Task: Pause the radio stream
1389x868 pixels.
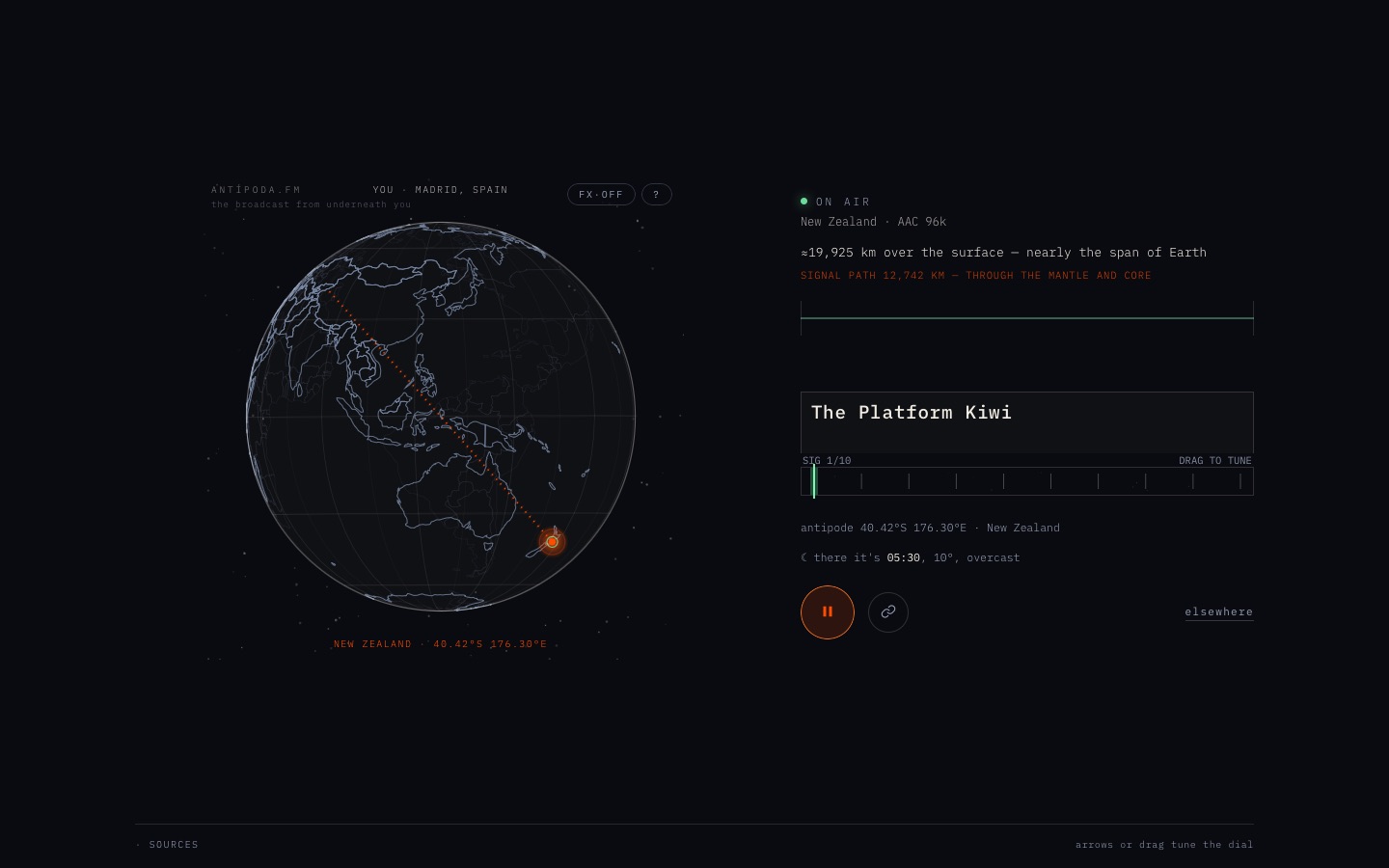Action: (x=828, y=611)
